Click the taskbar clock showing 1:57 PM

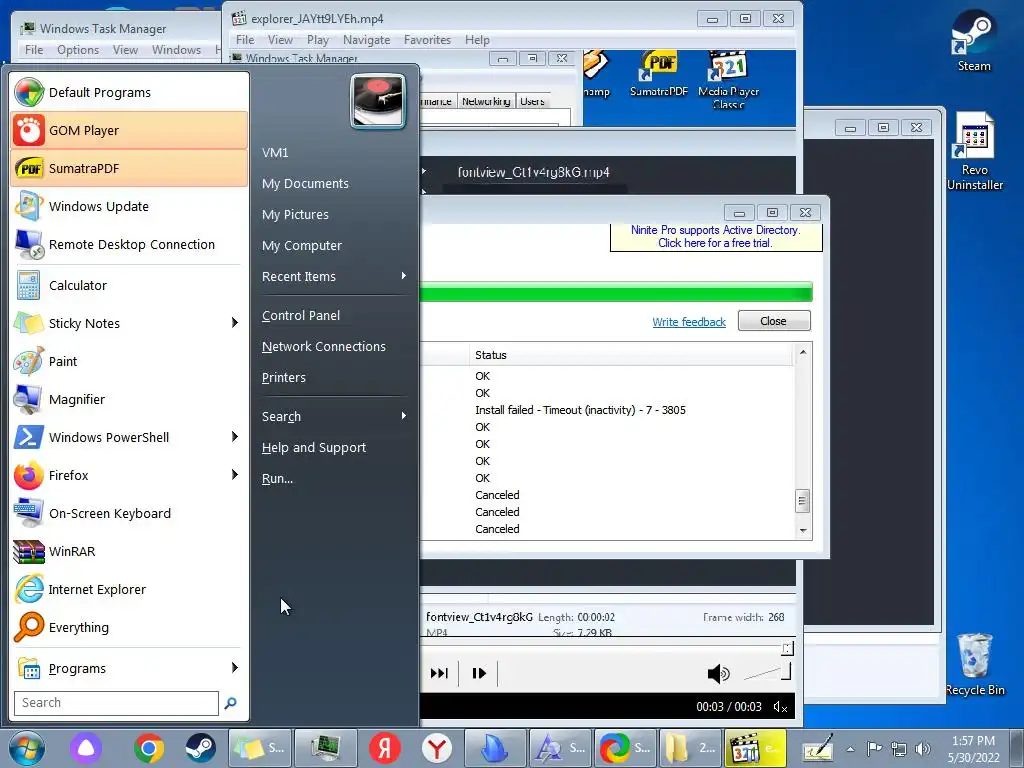coord(973,749)
